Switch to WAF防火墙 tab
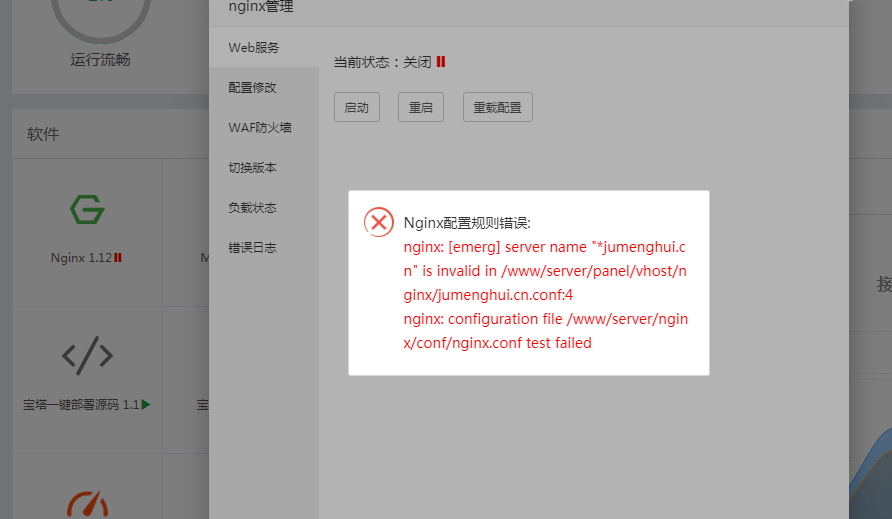Viewport: 892px width, 519px height. 264,127
